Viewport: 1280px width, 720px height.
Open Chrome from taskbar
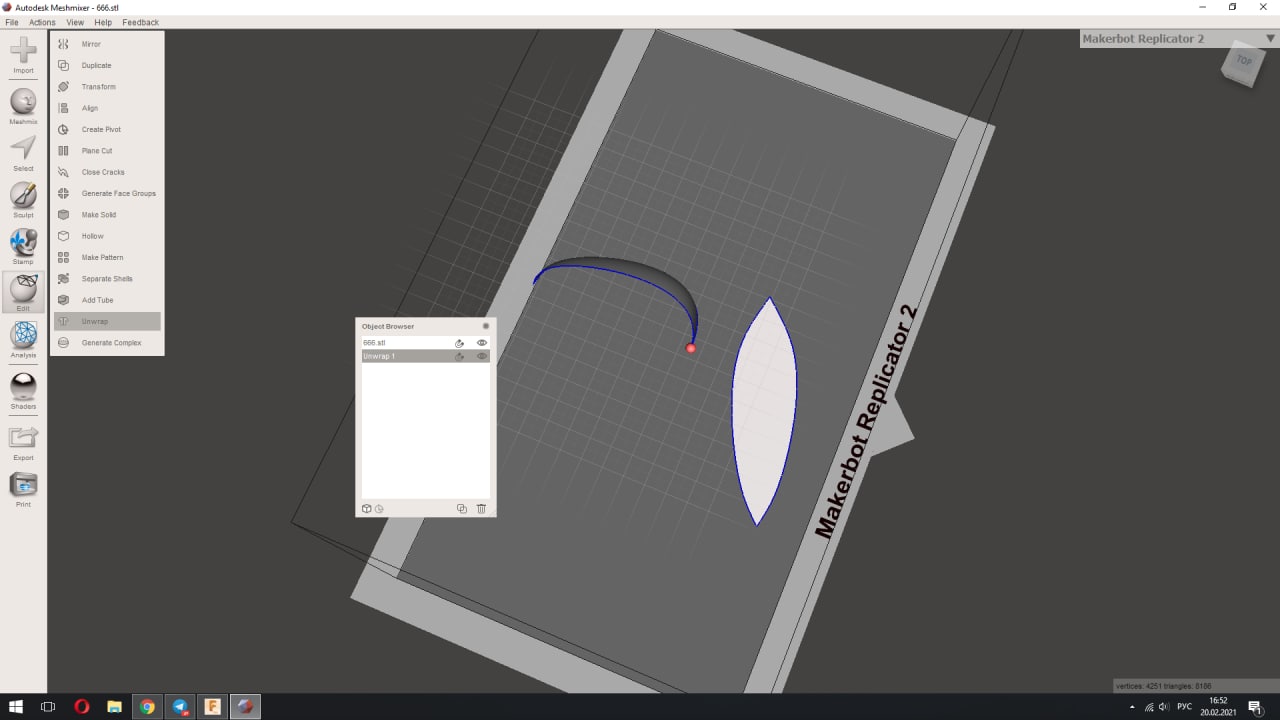coord(147,707)
